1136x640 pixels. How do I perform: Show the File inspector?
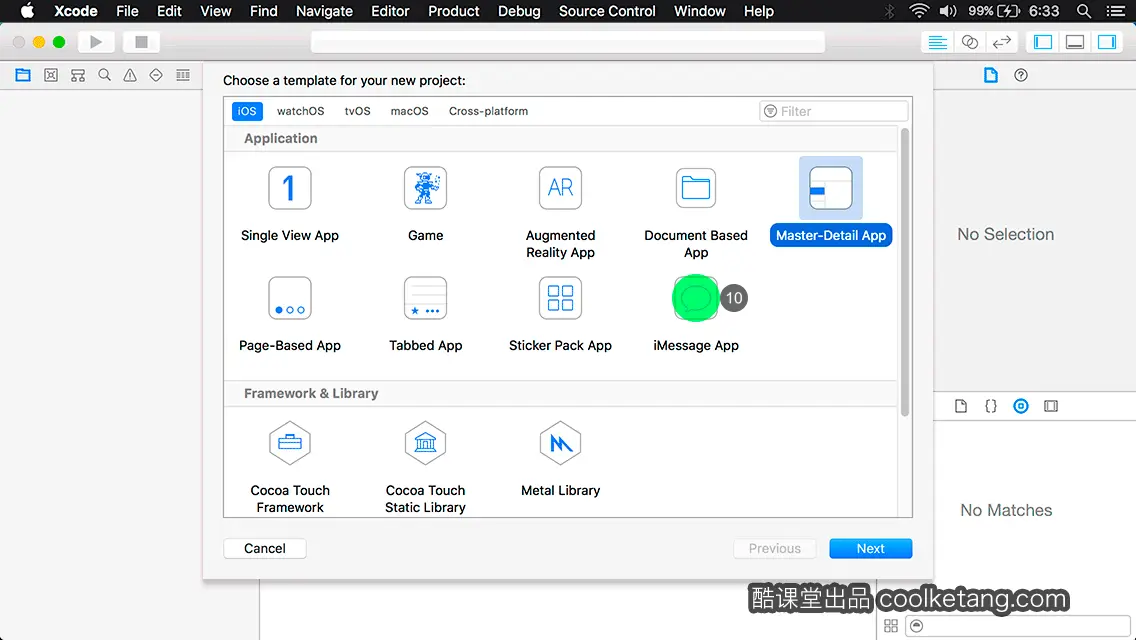990,75
